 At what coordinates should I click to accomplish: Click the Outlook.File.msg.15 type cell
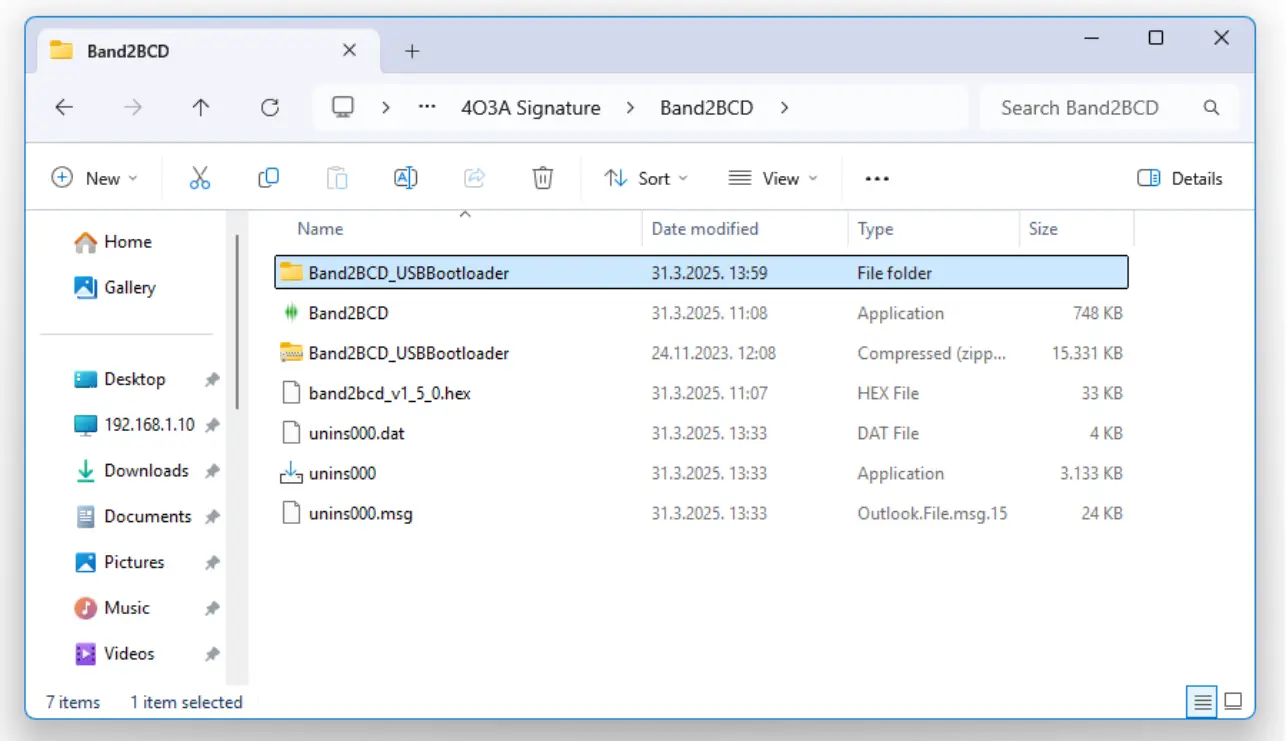point(932,513)
